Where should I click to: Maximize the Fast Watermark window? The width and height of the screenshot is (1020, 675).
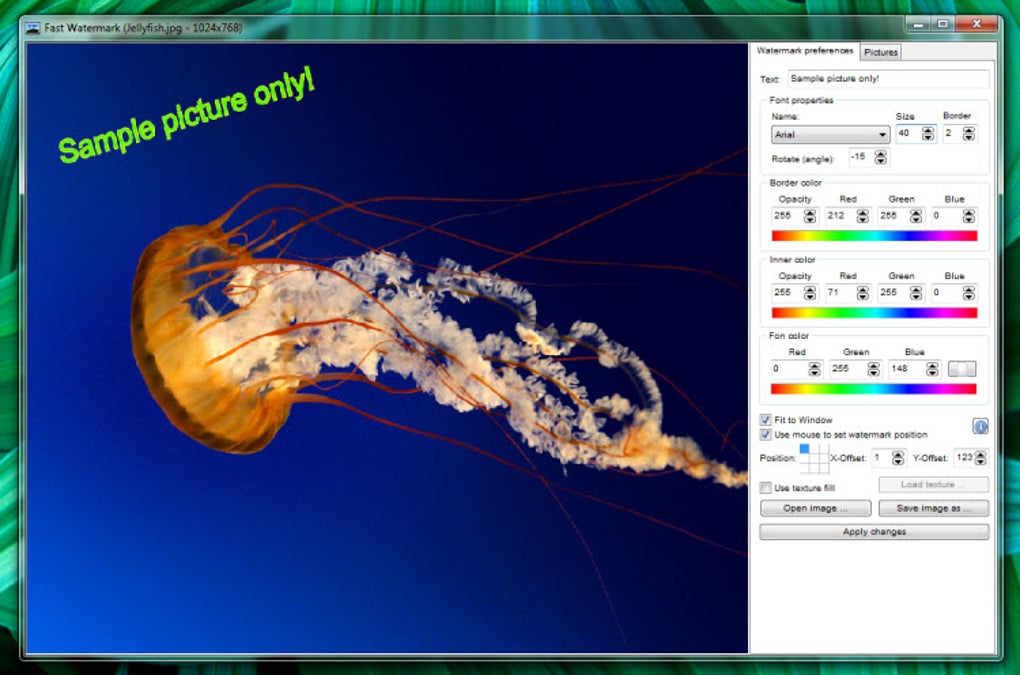tap(943, 25)
